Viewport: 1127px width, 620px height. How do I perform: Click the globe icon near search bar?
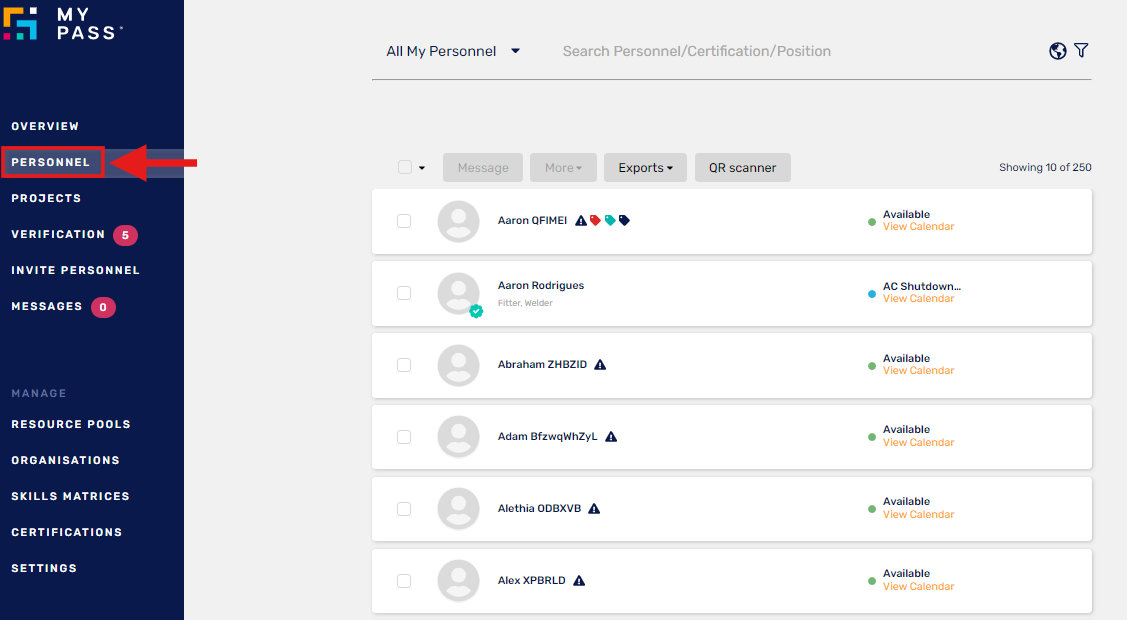click(1057, 51)
